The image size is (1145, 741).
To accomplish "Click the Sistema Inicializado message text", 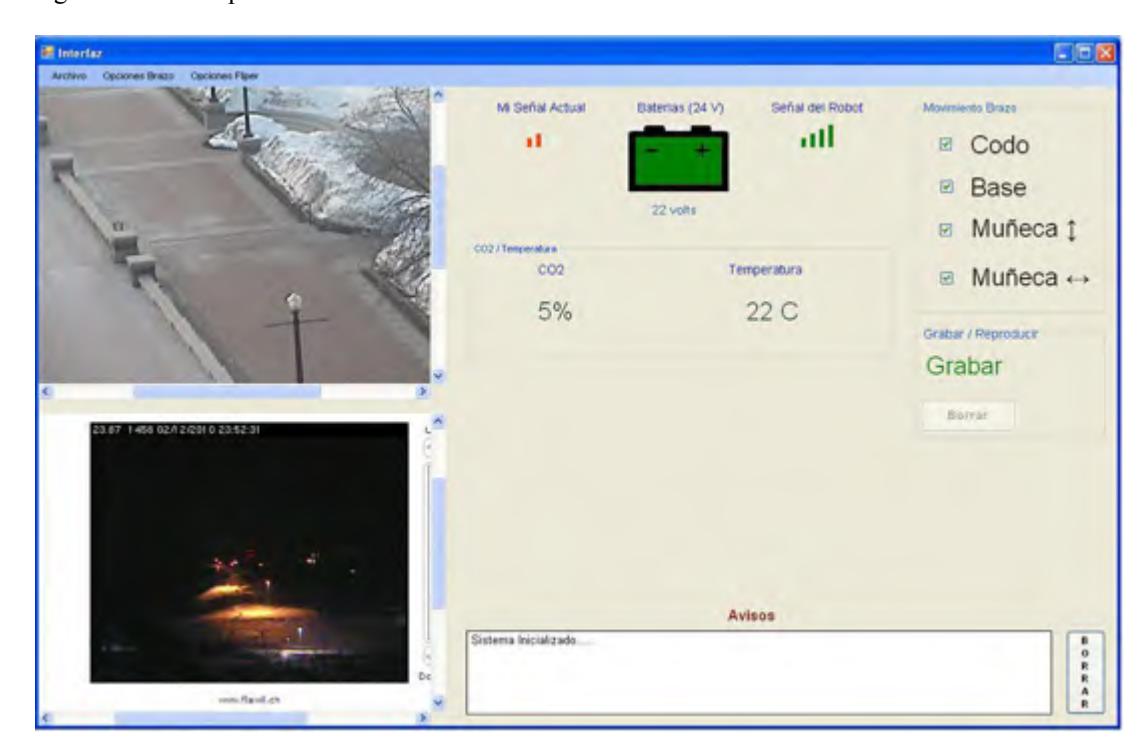I will click(533, 640).
